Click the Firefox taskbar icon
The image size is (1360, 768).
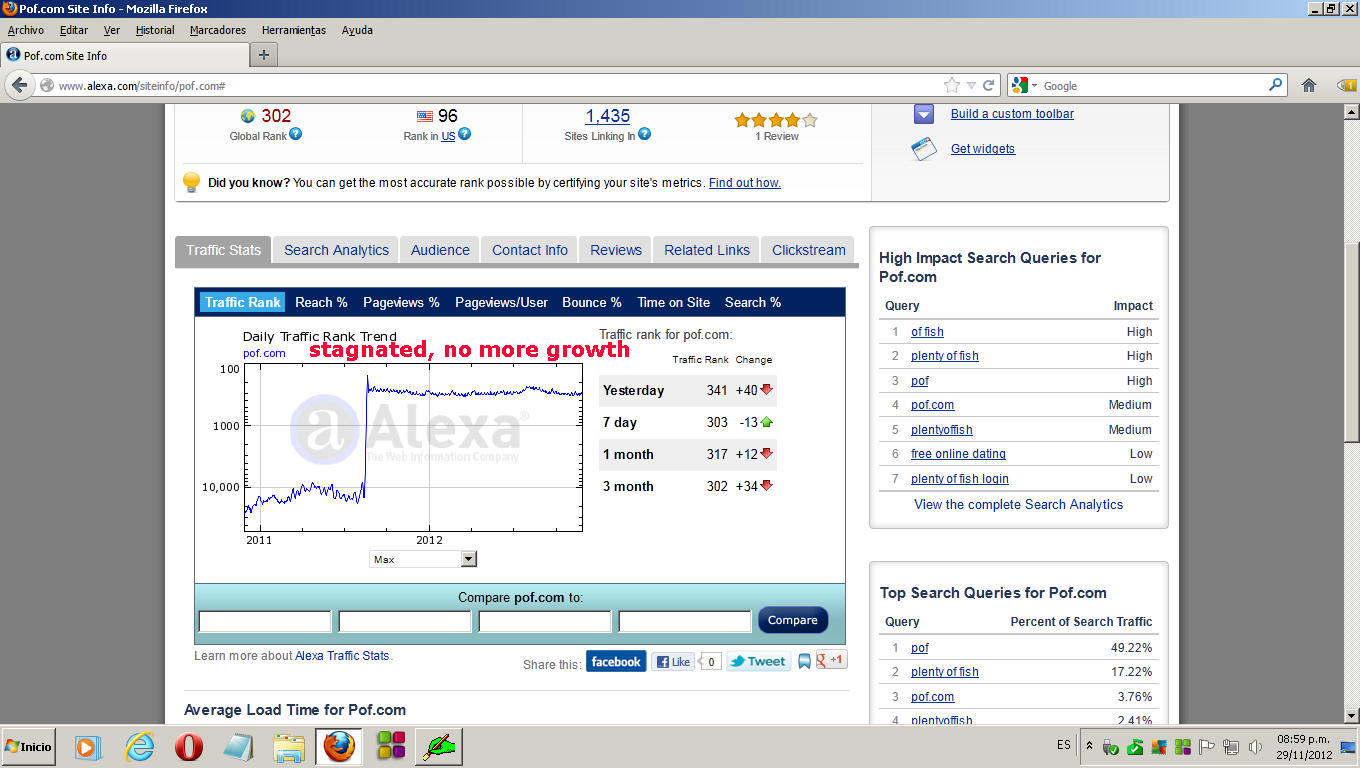pos(339,747)
